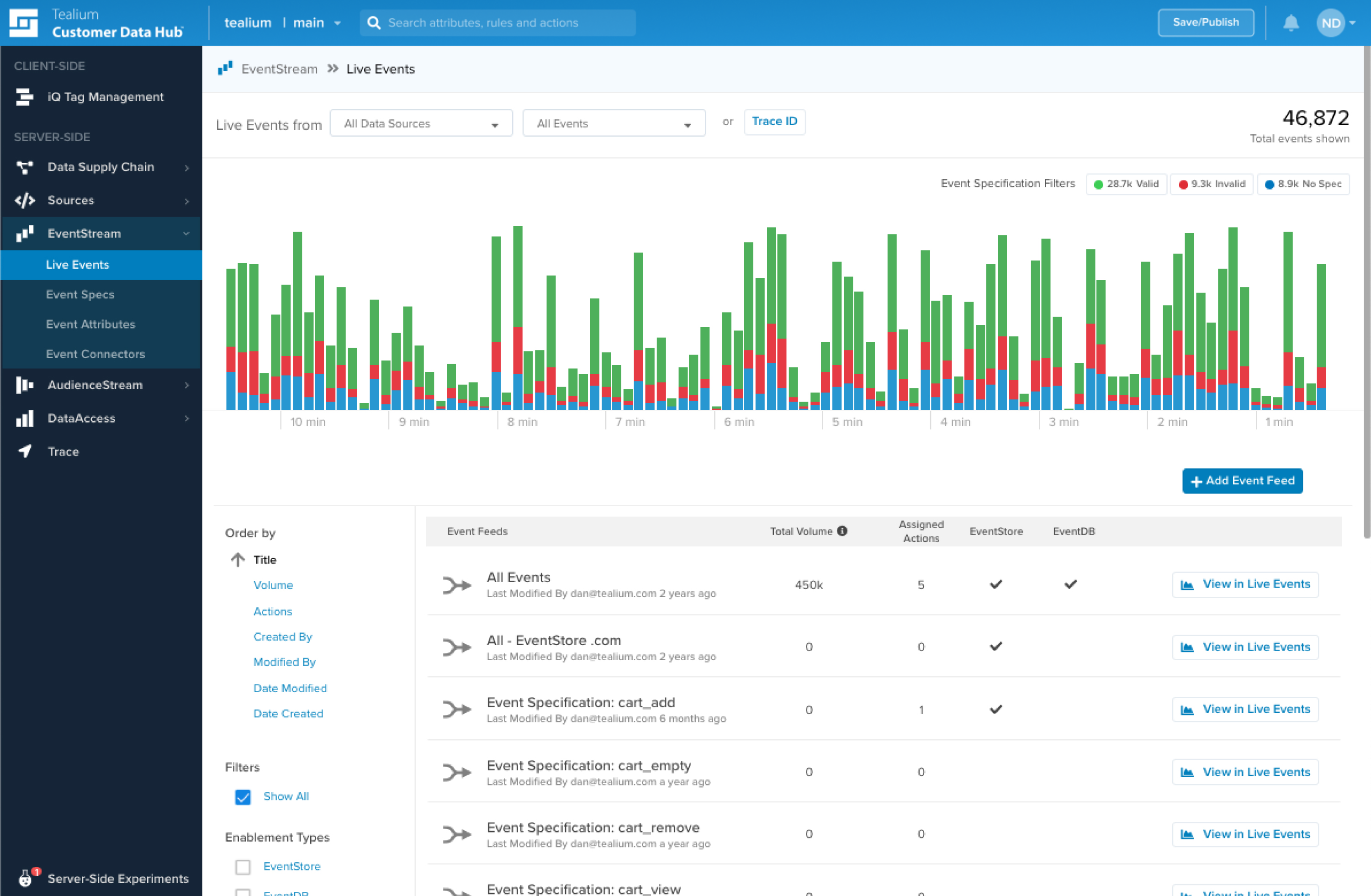Click the Trace arrow icon in sidebar
The height and width of the screenshot is (896, 1371).
point(25,451)
